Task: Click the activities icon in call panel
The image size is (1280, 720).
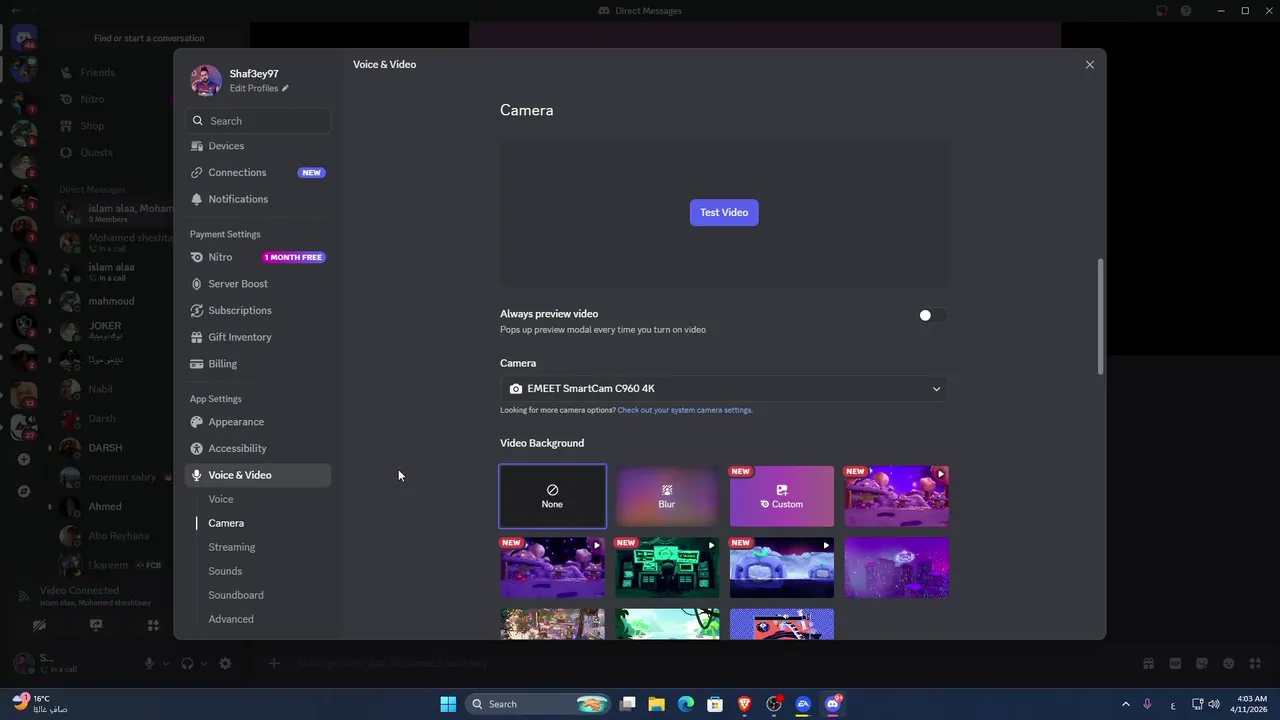Action: coord(153,625)
